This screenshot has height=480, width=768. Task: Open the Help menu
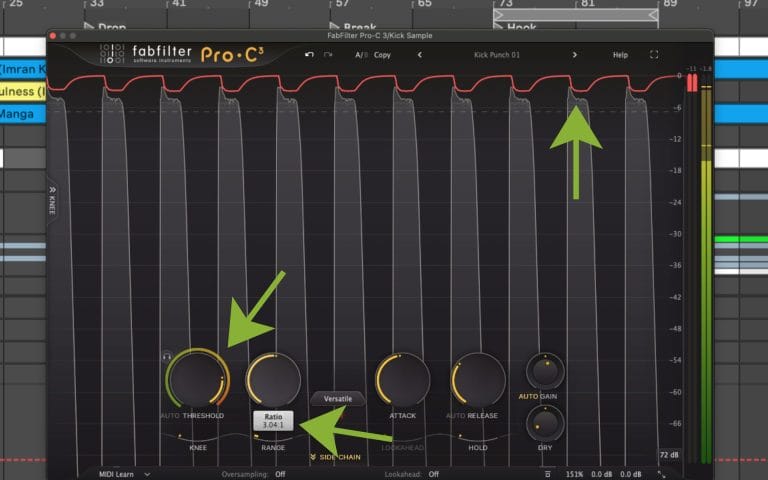(620, 55)
